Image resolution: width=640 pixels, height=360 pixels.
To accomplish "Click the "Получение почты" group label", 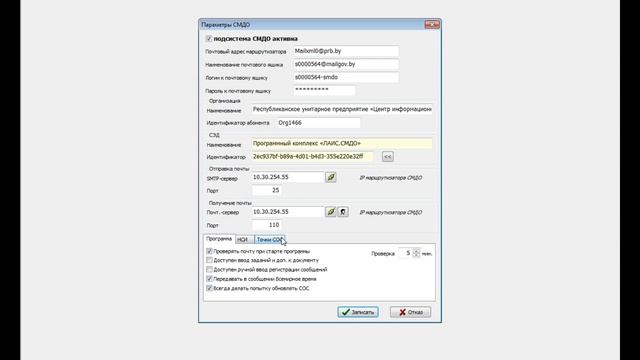I will tap(230, 203).
